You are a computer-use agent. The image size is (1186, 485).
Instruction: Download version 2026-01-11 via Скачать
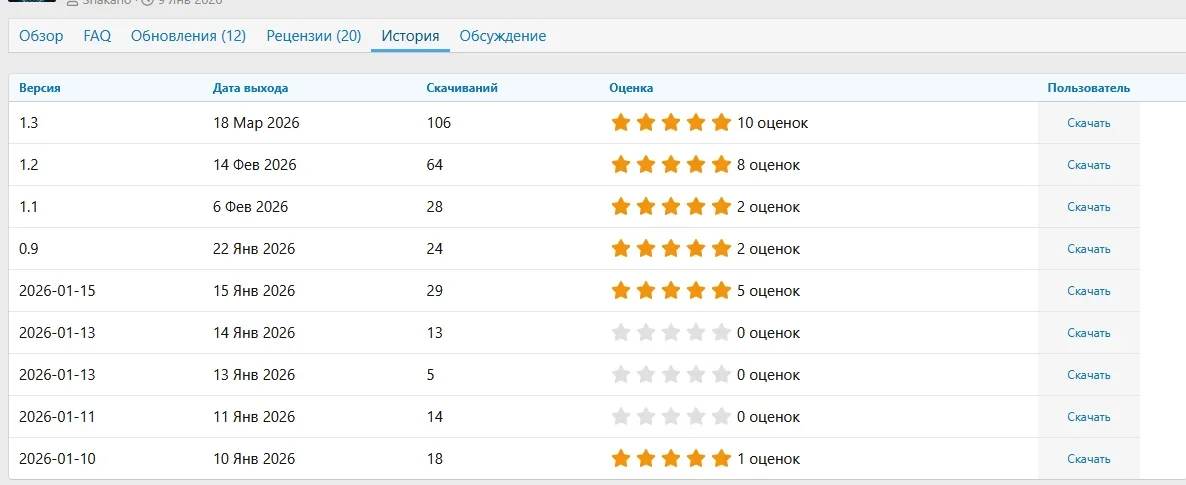(x=1088, y=417)
